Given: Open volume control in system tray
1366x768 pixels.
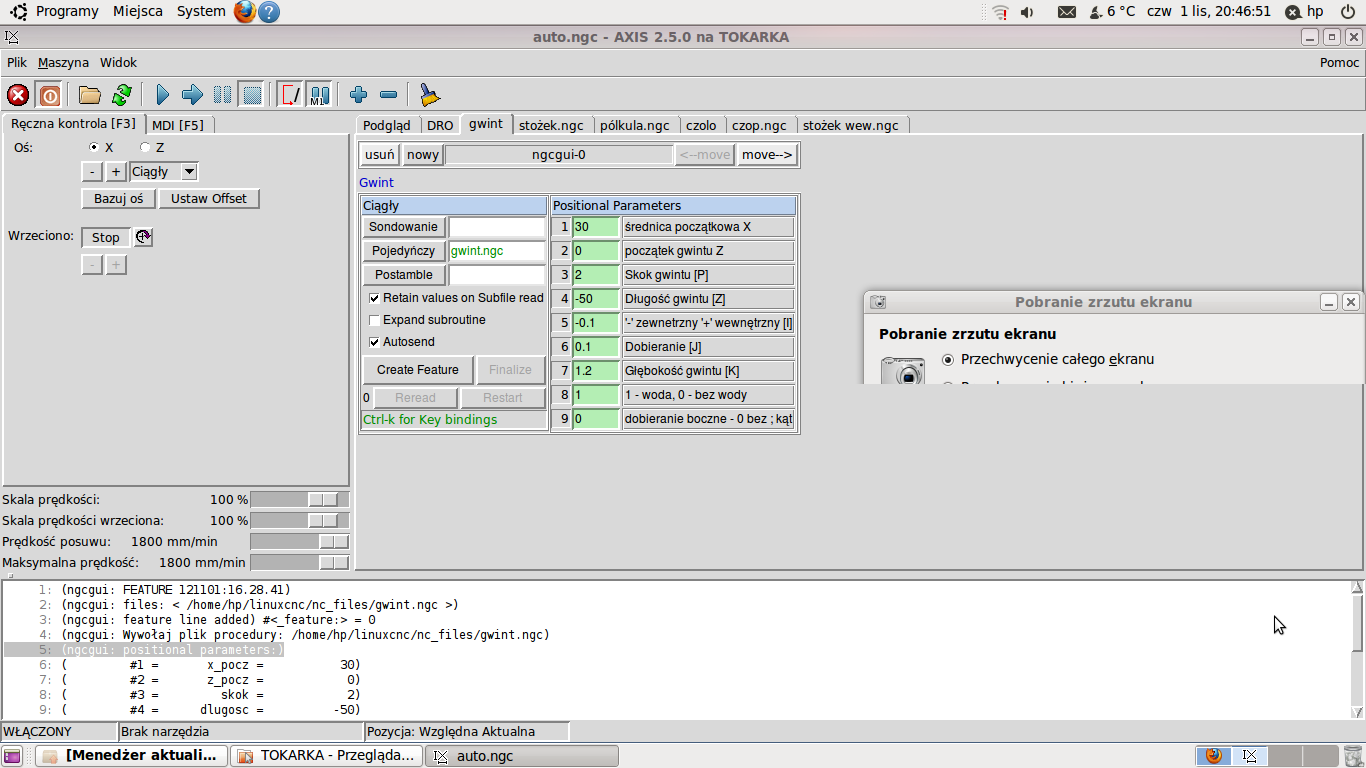Looking at the screenshot, I should coord(1027,12).
